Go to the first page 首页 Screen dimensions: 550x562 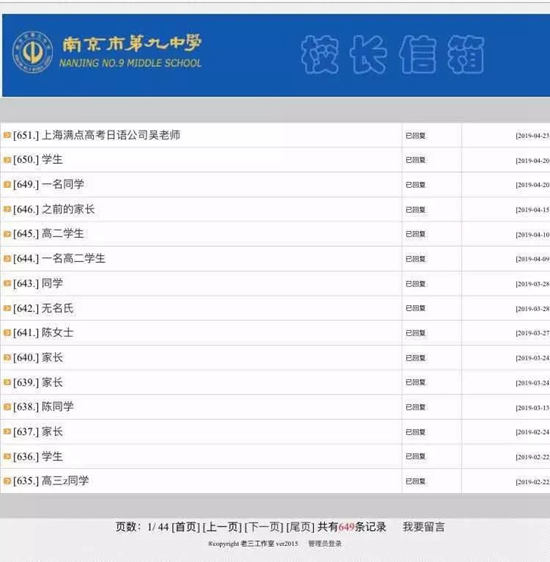click(186, 527)
